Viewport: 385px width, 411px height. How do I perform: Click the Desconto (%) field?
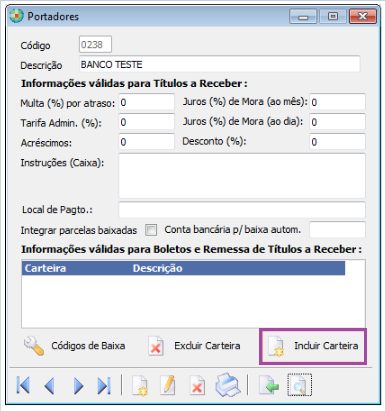[x=337, y=142]
